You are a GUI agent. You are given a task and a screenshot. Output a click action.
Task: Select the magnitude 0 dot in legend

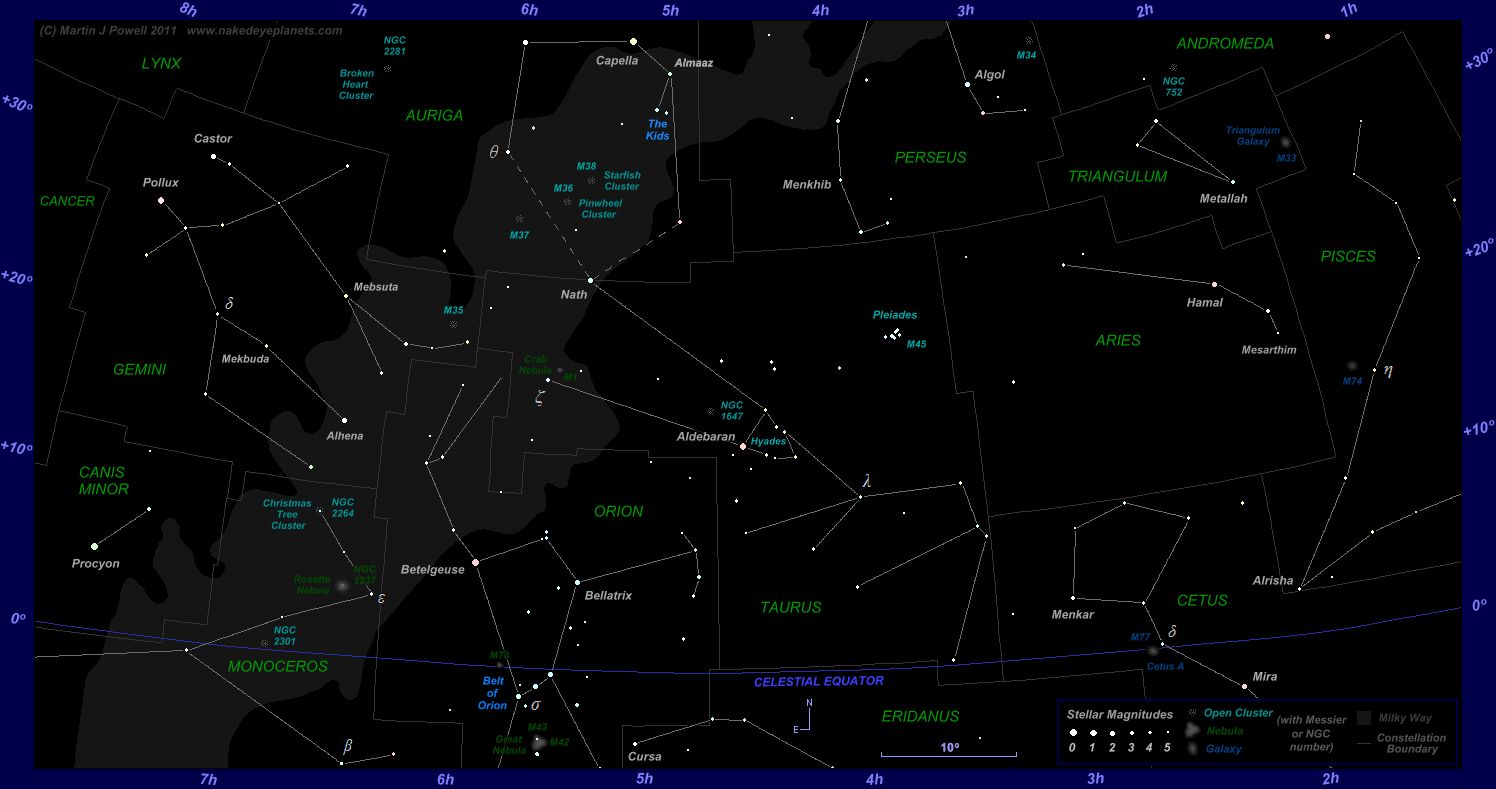coord(1073,733)
